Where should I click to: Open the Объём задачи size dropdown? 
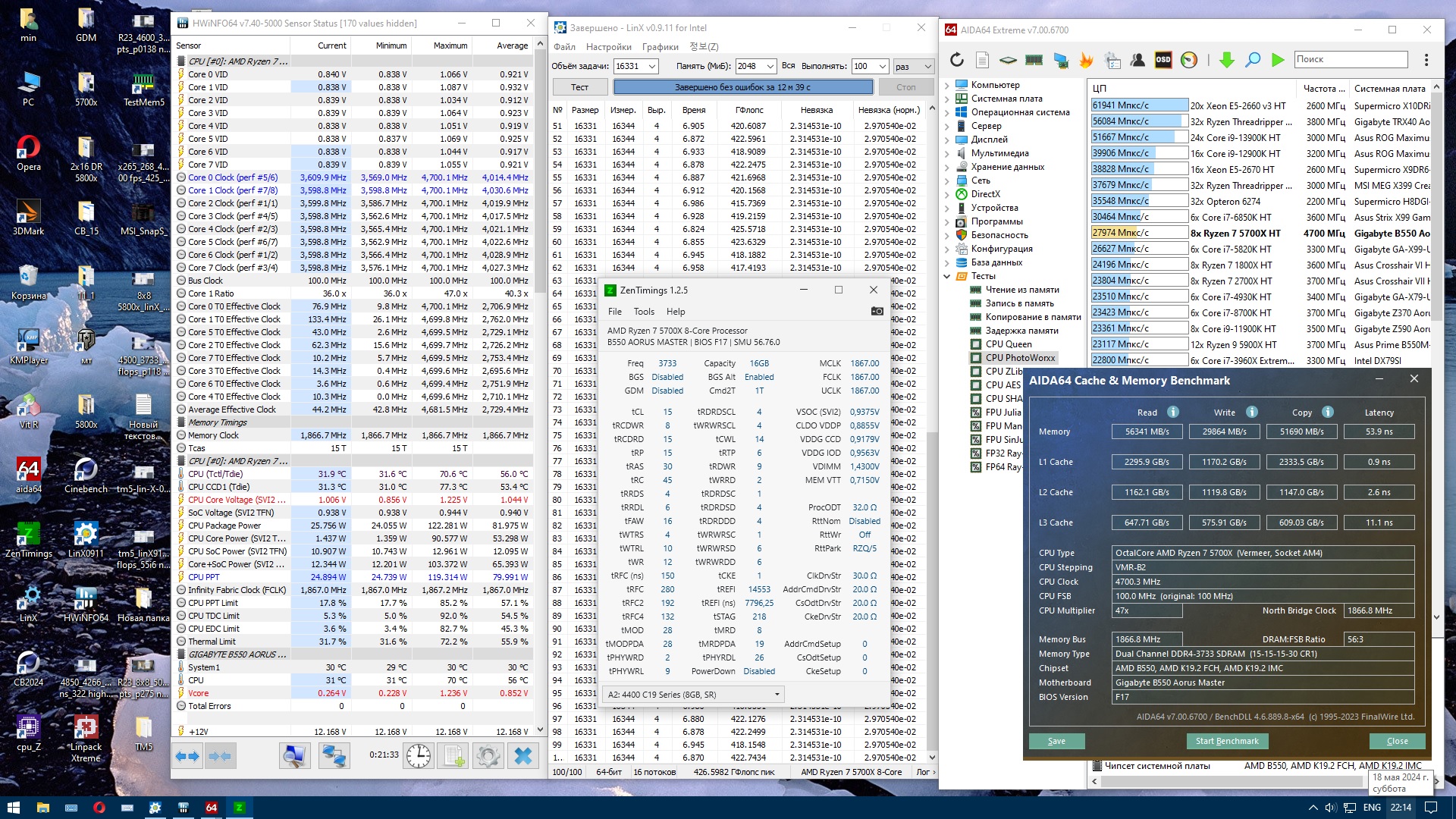[651, 67]
